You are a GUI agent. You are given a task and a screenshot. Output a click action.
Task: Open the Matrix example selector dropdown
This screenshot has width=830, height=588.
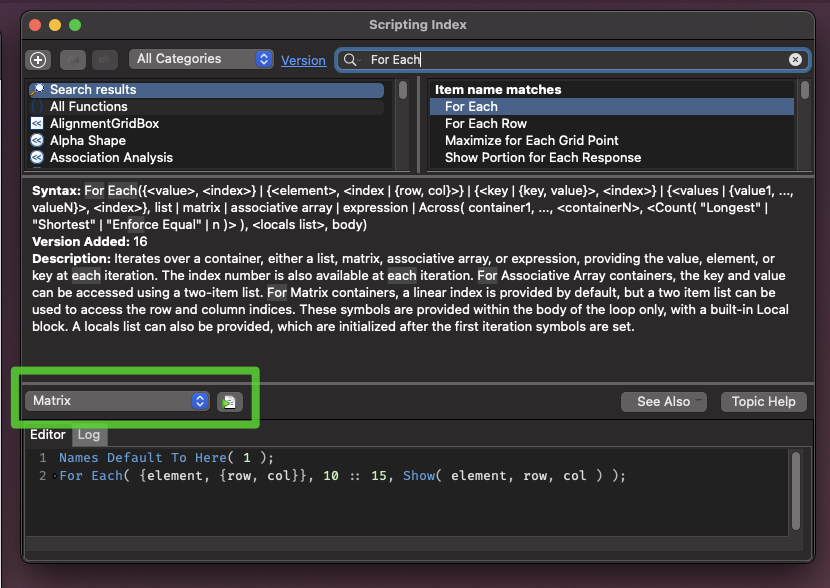click(x=116, y=401)
